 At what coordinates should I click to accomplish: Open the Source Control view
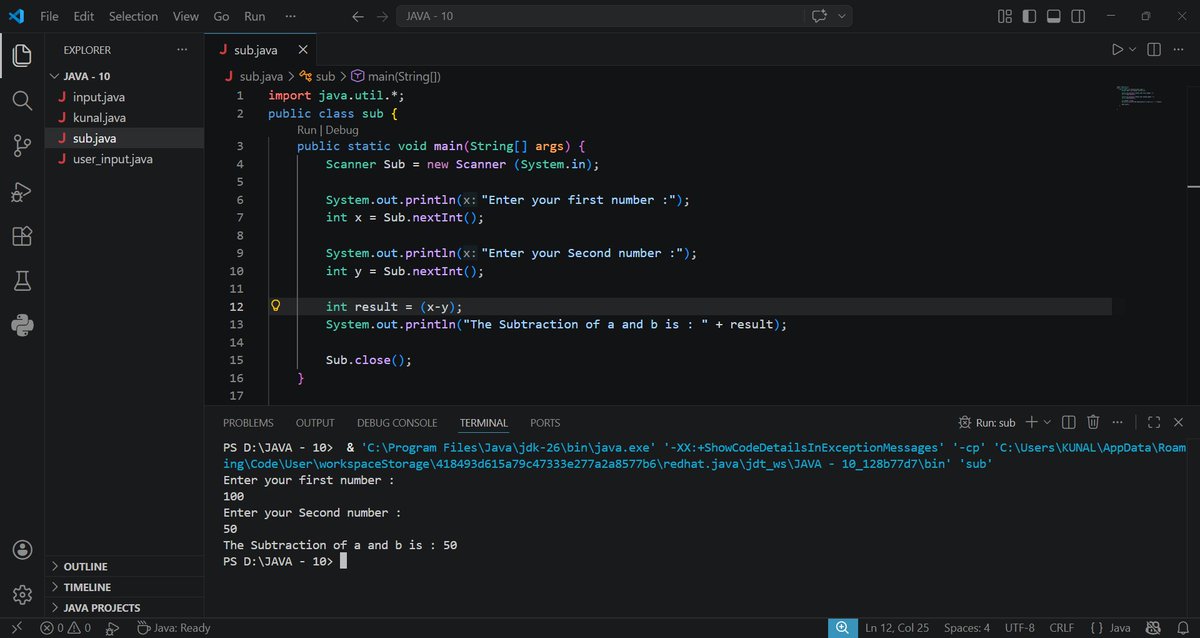22,146
